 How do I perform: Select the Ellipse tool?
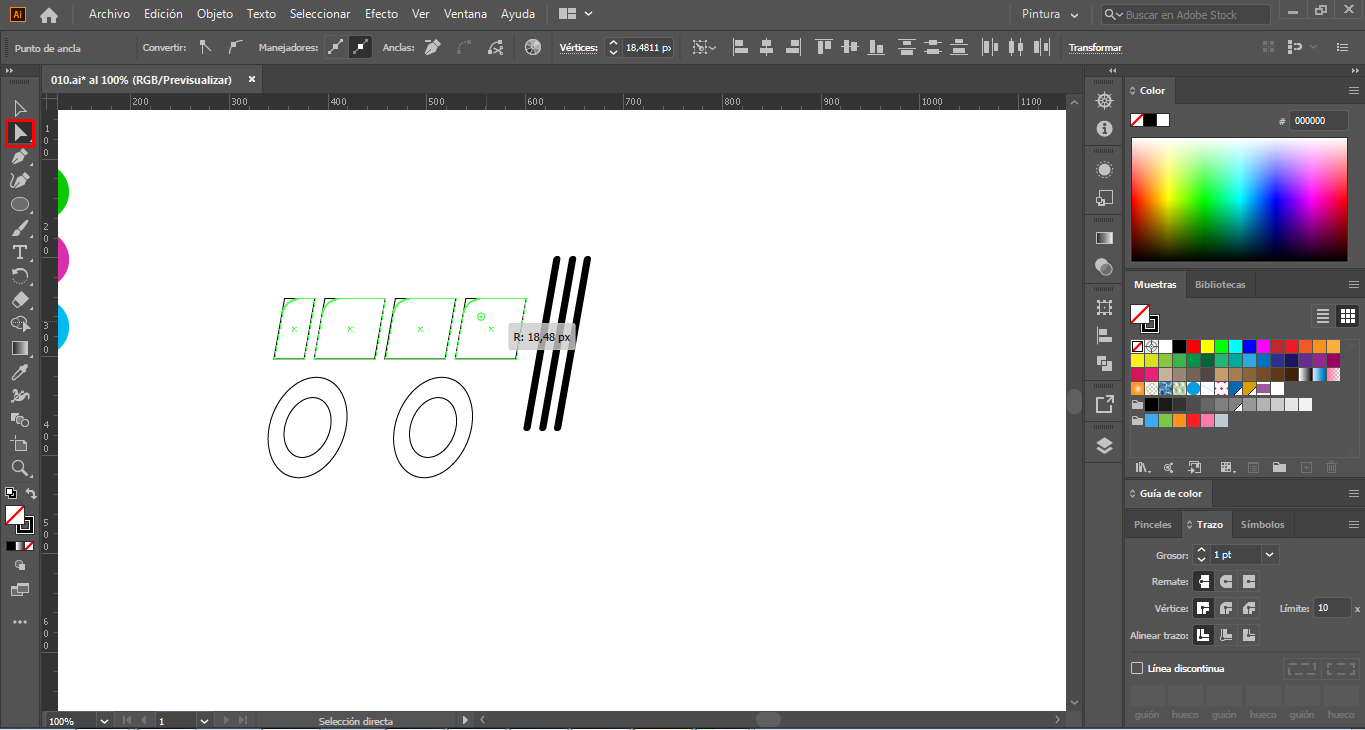20,204
